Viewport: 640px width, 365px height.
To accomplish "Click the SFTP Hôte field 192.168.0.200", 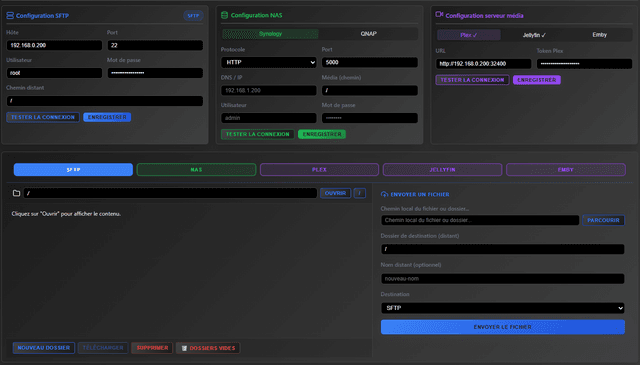I will pos(54,45).
